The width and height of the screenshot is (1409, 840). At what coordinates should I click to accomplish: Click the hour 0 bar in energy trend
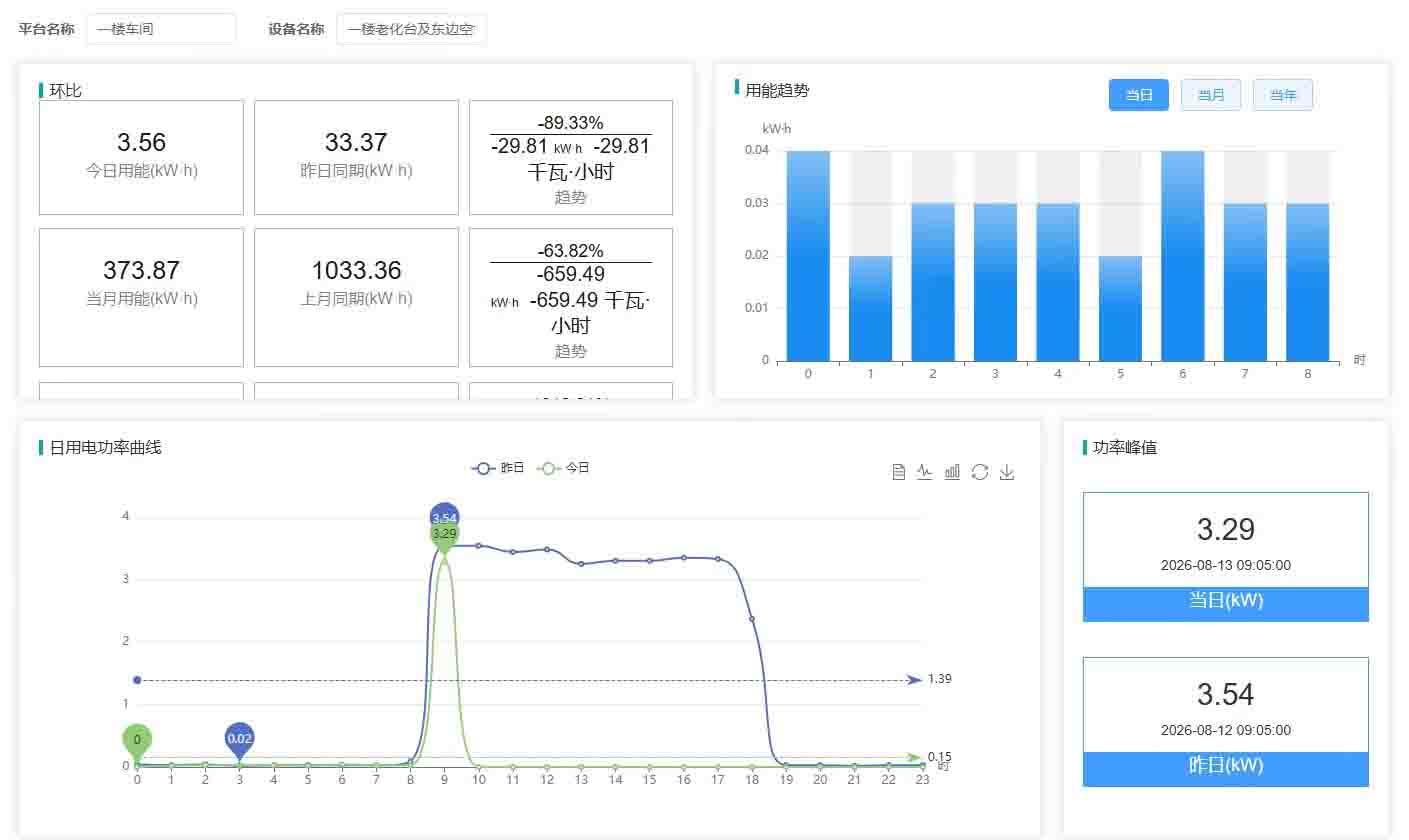pos(808,255)
